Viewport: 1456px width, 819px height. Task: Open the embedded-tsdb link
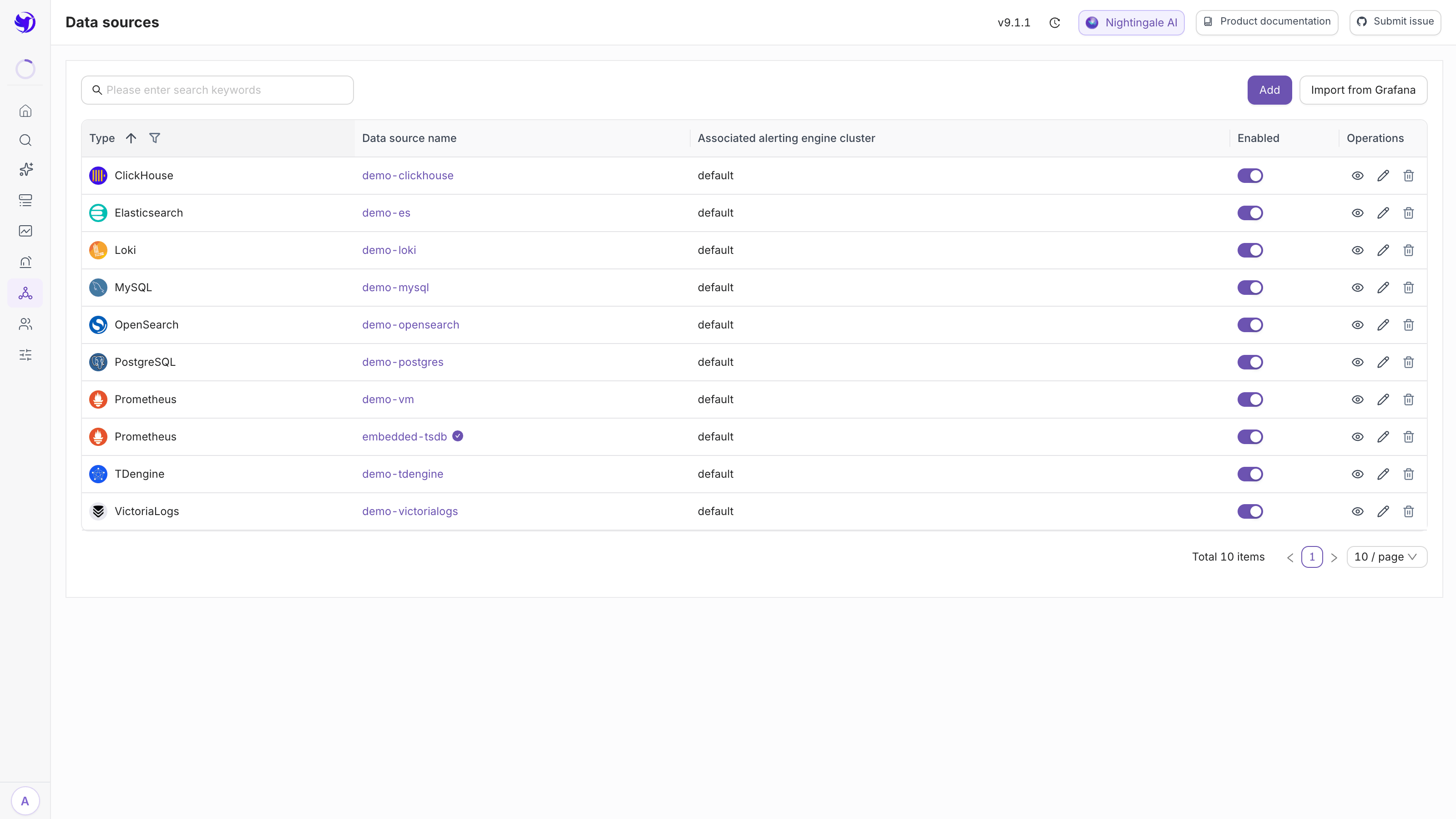pos(404,437)
